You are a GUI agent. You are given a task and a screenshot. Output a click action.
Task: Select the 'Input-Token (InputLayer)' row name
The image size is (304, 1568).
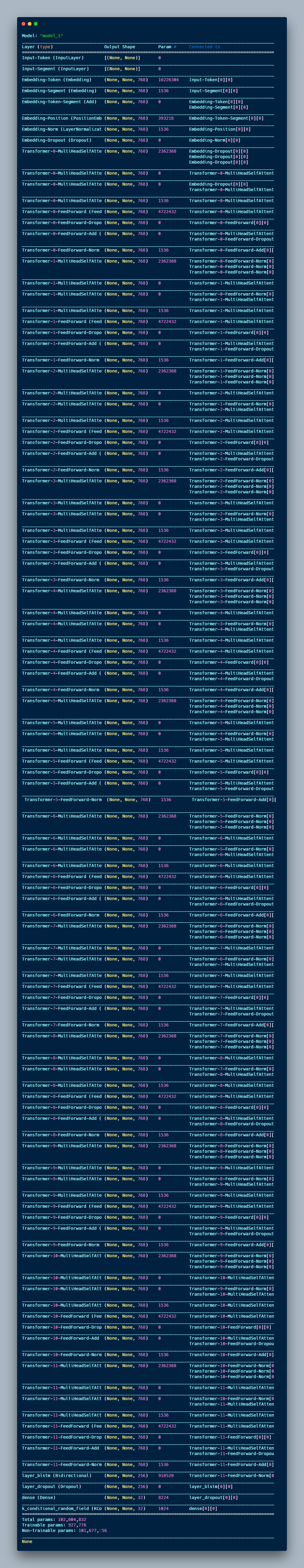(x=53, y=58)
